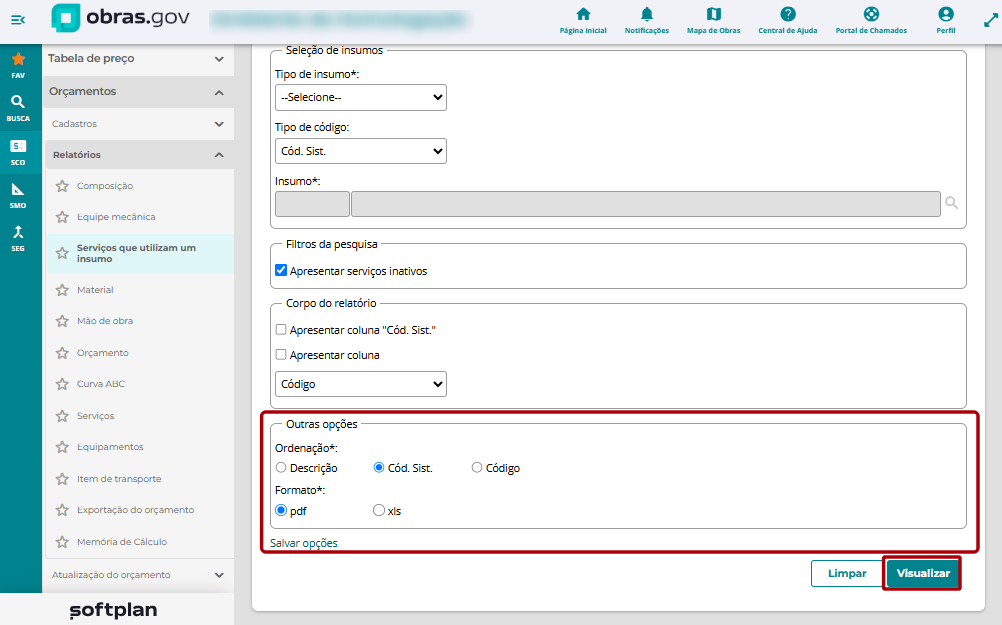Open the Composição report
The height and width of the screenshot is (625, 1002).
click(x=105, y=186)
